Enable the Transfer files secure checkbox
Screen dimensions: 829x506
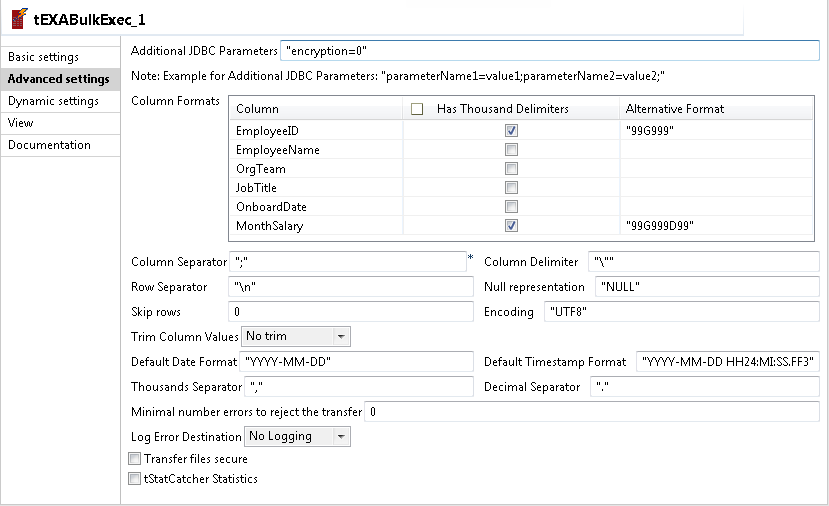click(x=135, y=459)
